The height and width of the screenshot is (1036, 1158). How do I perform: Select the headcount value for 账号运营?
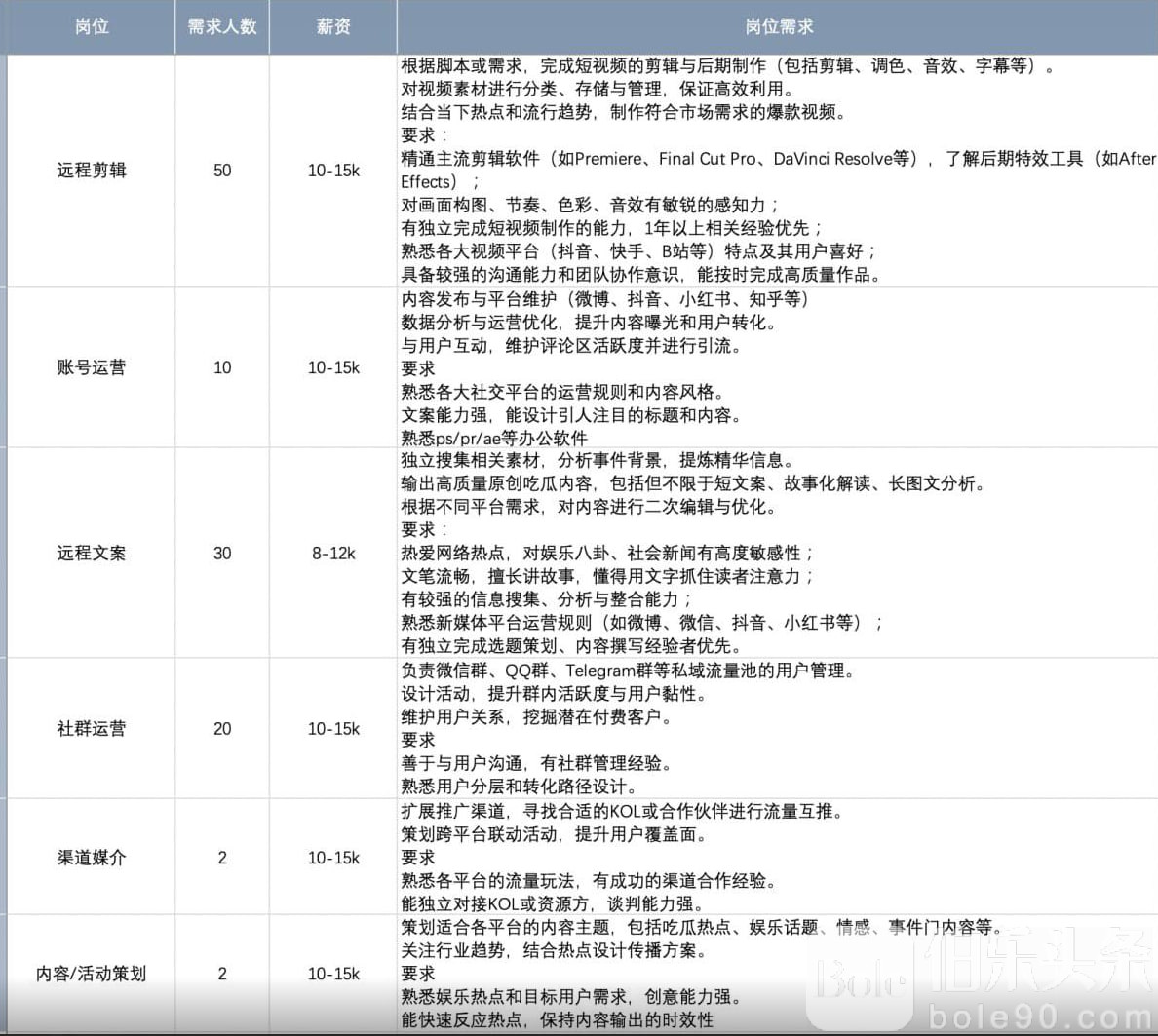[x=222, y=367]
